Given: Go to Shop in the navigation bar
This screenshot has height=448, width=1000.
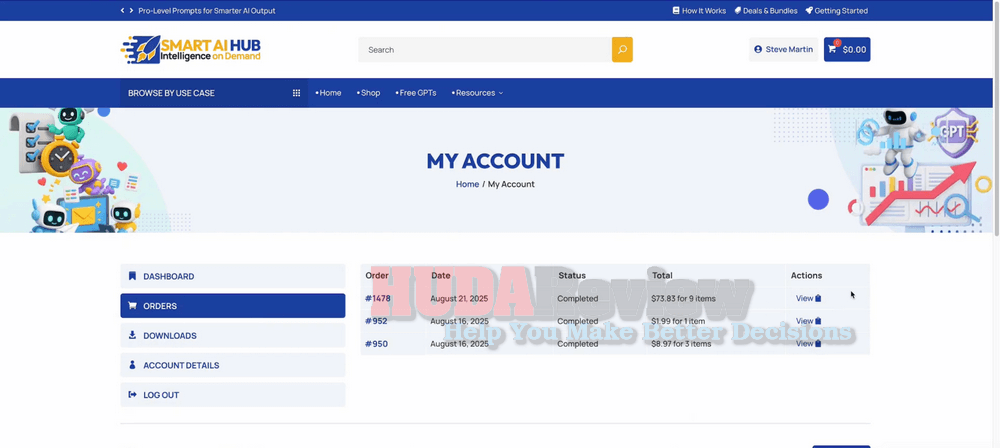Looking at the screenshot, I should click(369, 93).
